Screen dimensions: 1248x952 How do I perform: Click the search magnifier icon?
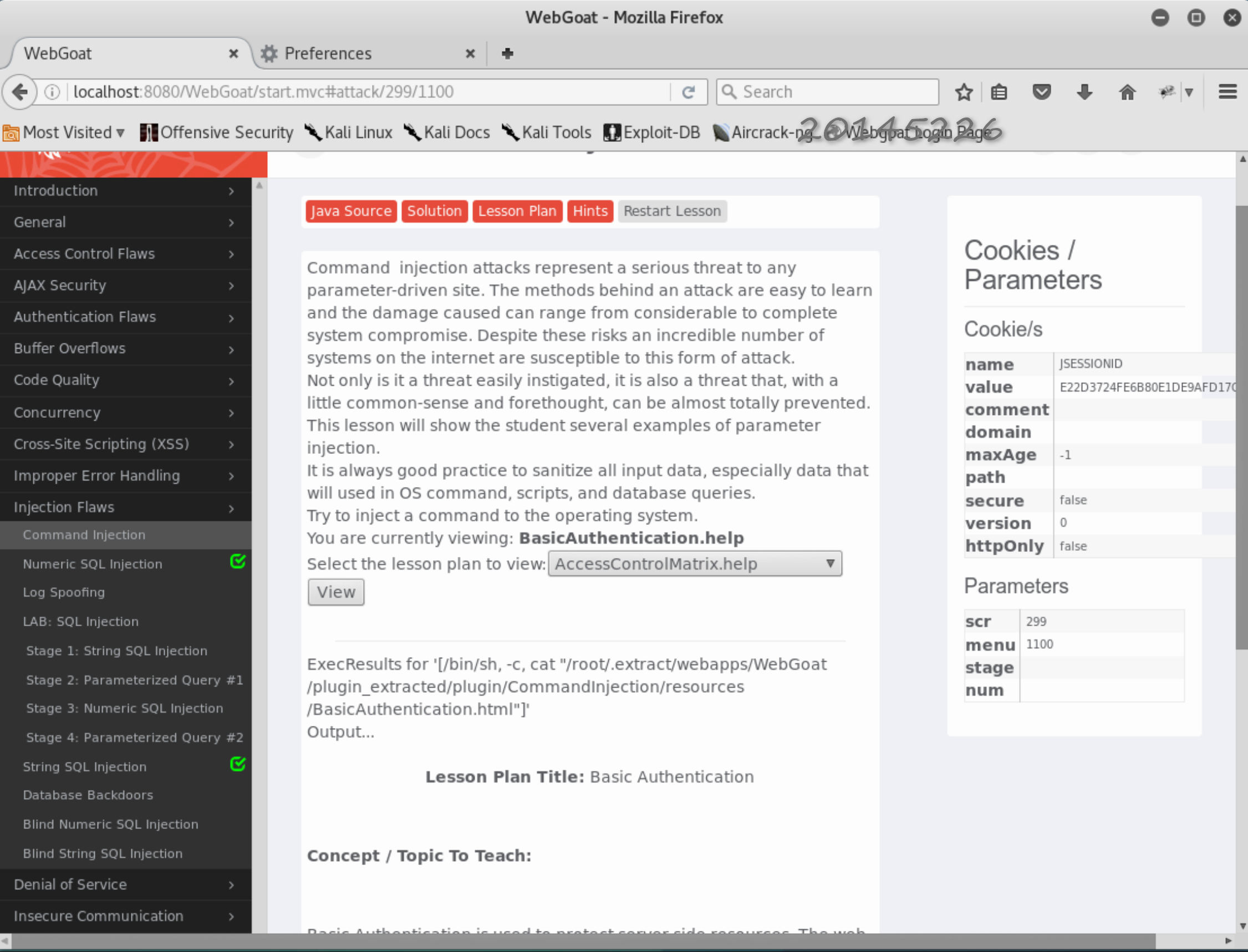[x=729, y=92]
